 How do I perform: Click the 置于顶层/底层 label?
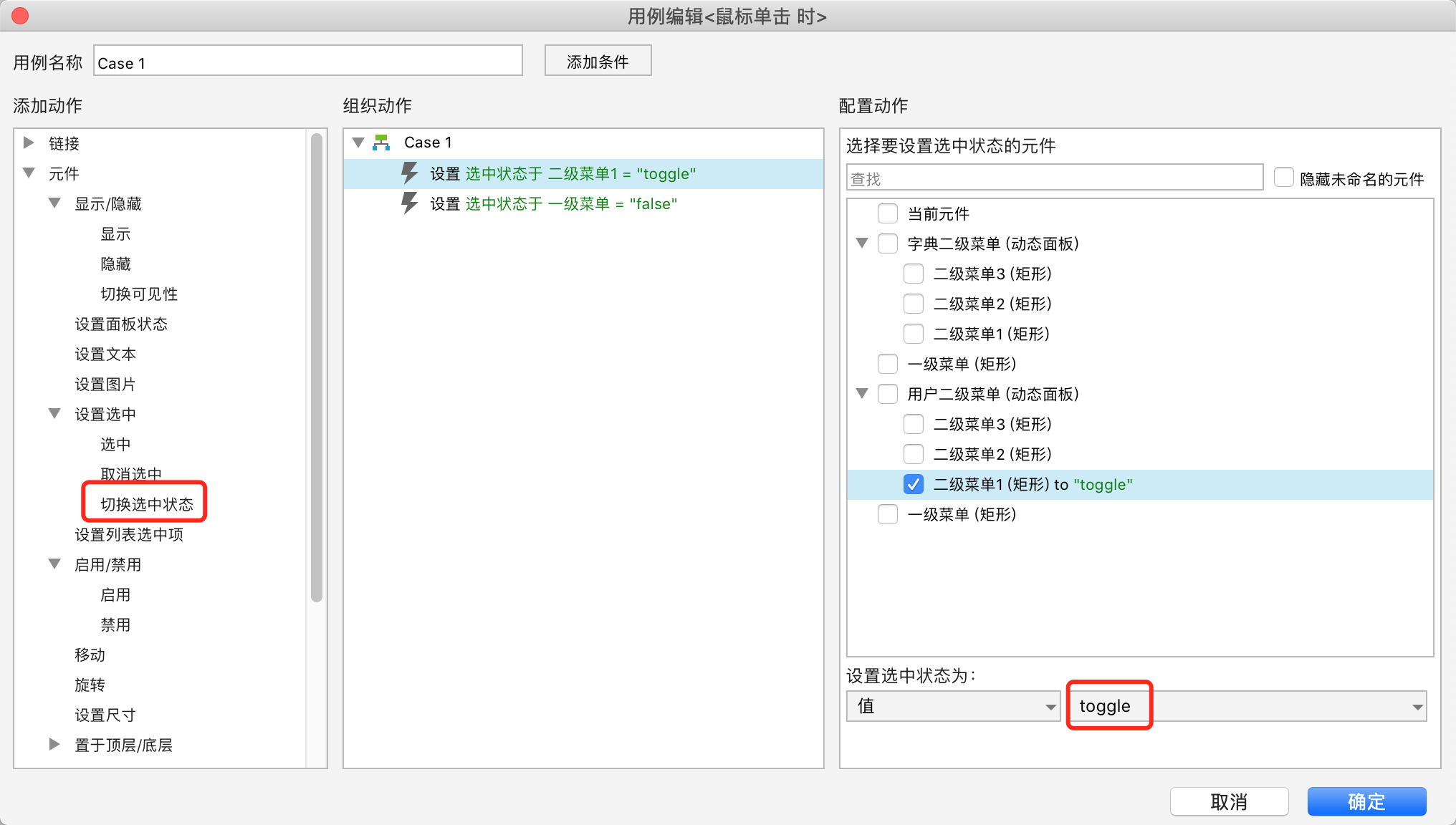tap(123, 745)
